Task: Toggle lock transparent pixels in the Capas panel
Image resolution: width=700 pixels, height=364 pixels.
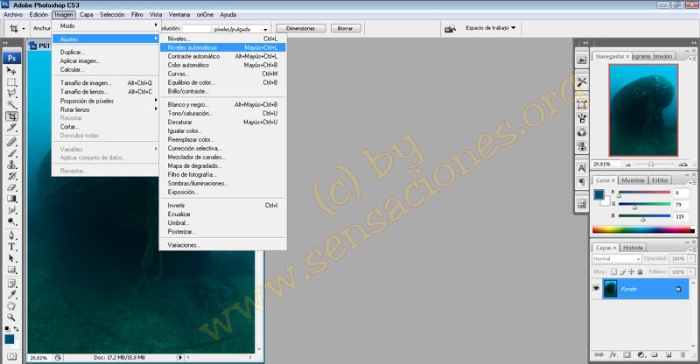Action: coord(614,272)
